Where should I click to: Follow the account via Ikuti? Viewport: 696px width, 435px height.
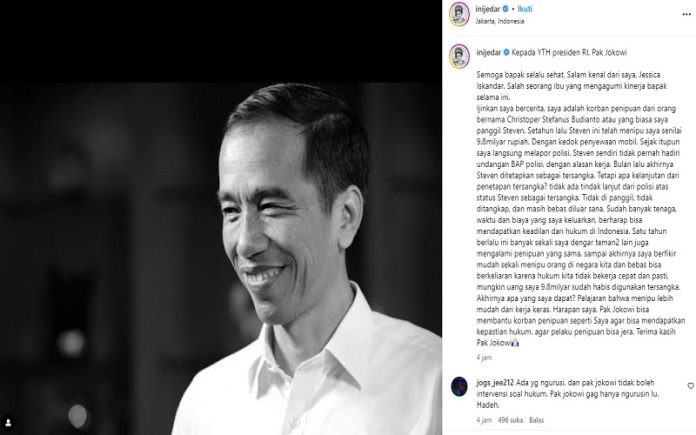525,9
